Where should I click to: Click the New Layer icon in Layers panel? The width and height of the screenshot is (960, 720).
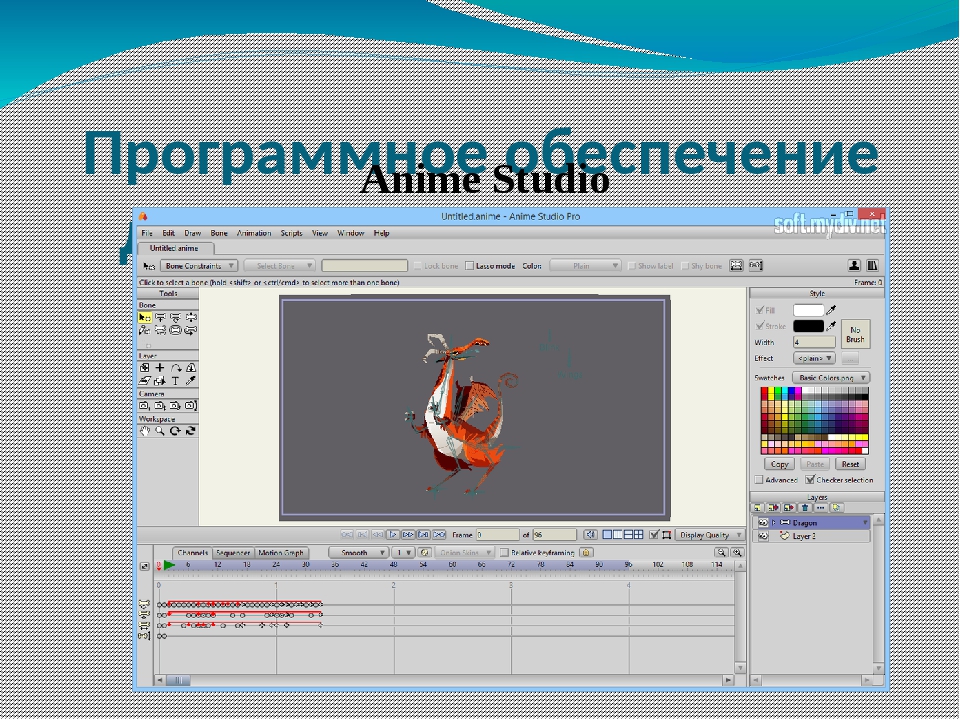point(758,508)
